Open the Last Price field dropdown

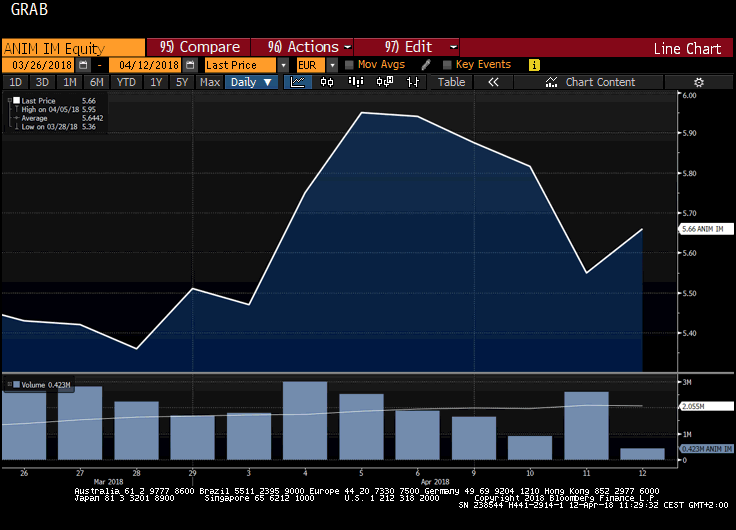coord(284,65)
